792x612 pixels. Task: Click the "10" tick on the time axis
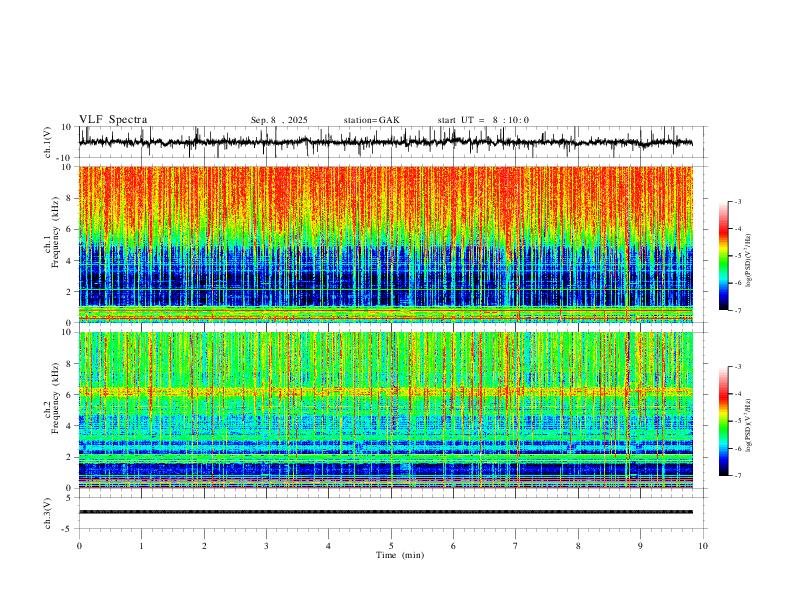click(x=703, y=546)
